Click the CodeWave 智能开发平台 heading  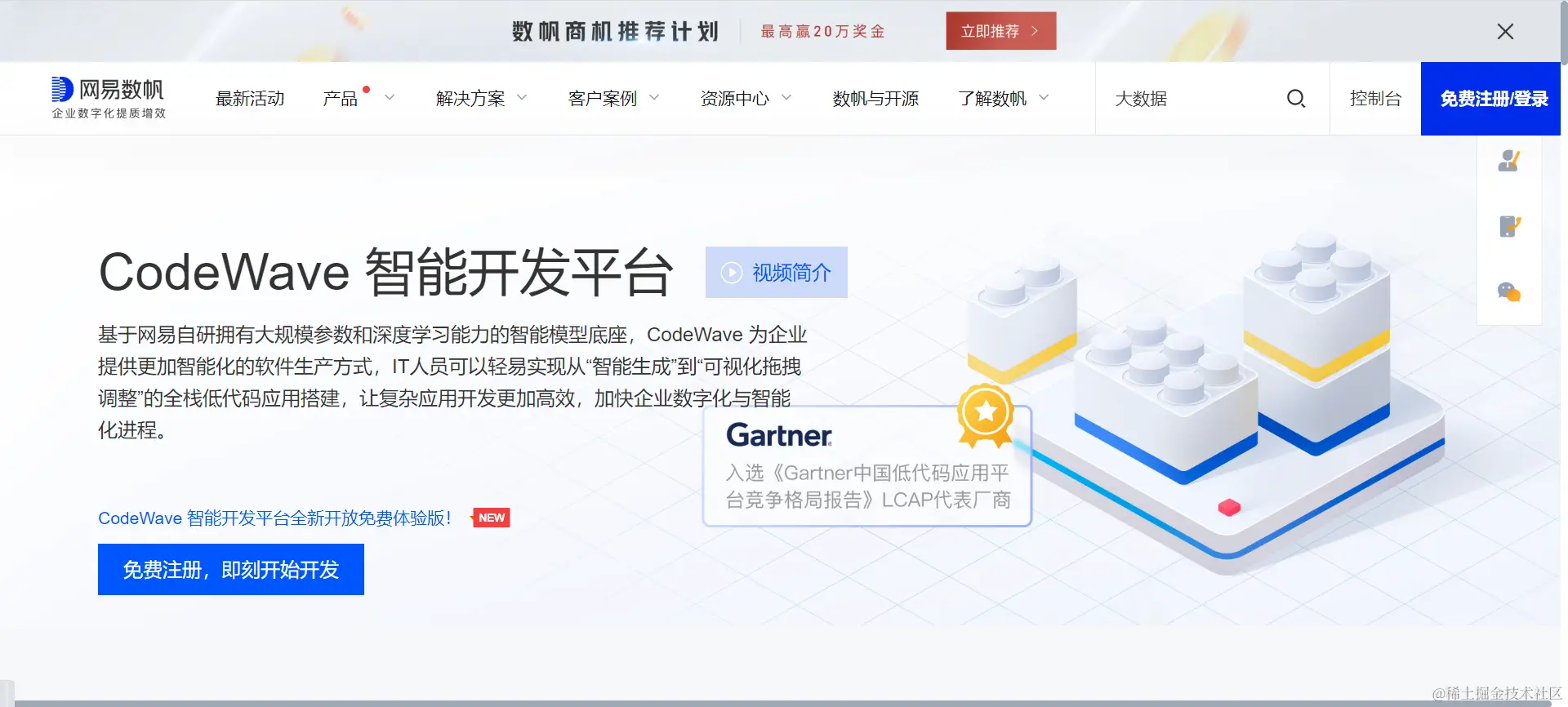385,272
